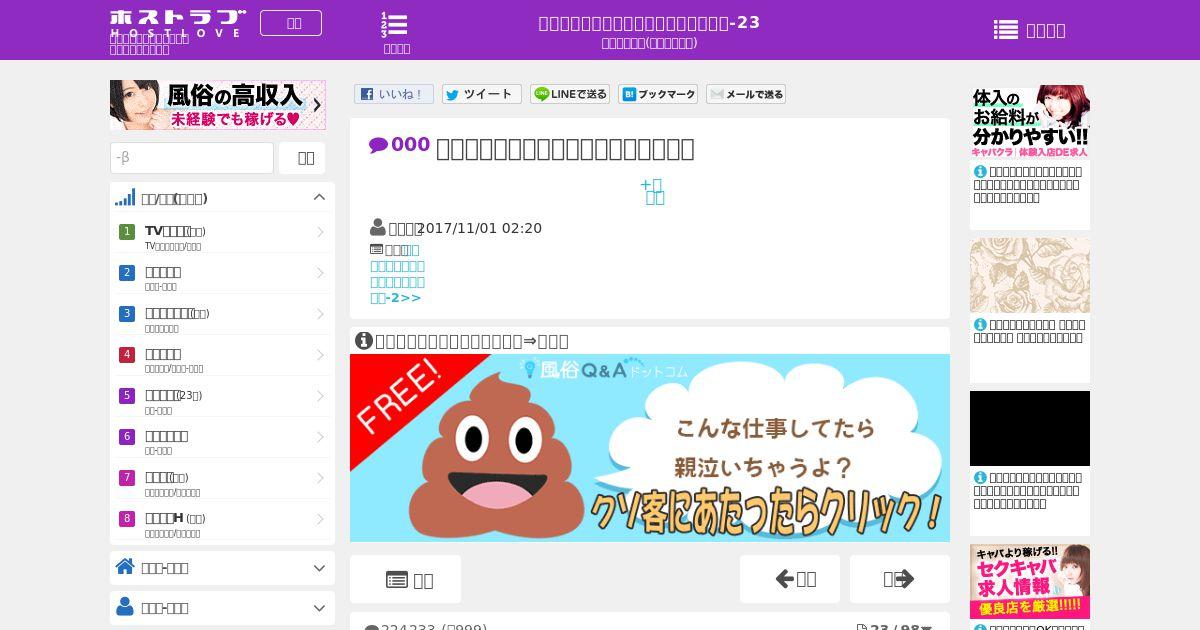Click the chevron arrow on the rank 7 row
1200x630 pixels.
click(x=320, y=478)
